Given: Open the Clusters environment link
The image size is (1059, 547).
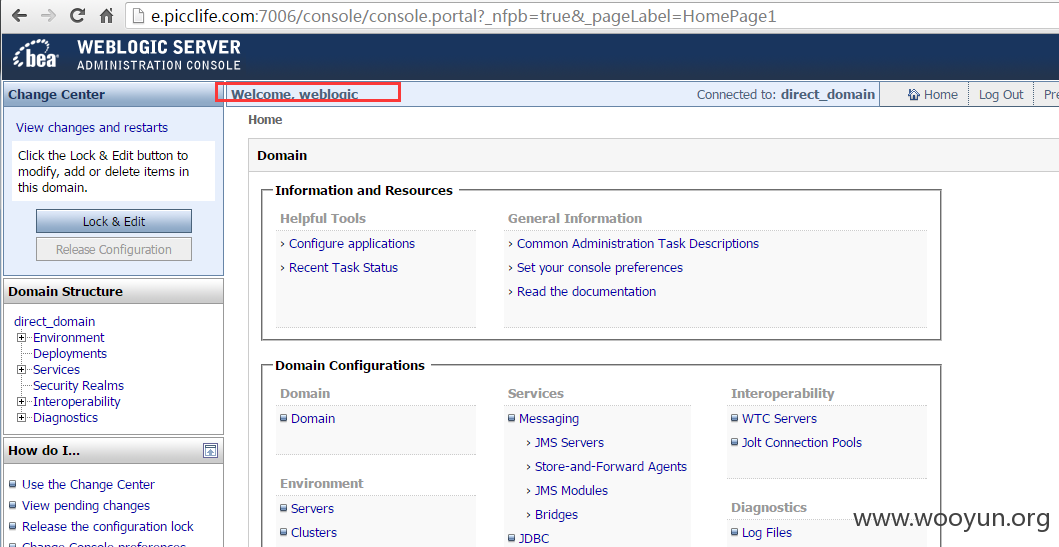Looking at the screenshot, I should click(x=314, y=532).
